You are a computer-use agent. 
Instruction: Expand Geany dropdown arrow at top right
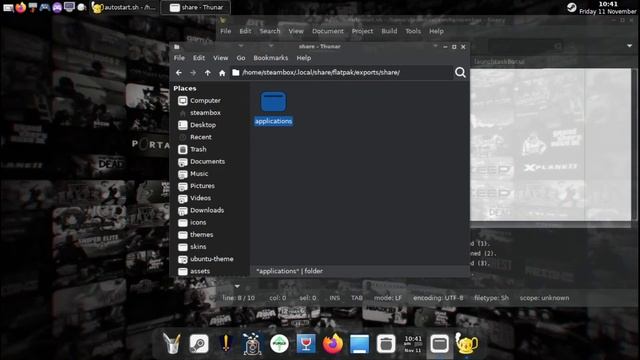[629, 46]
